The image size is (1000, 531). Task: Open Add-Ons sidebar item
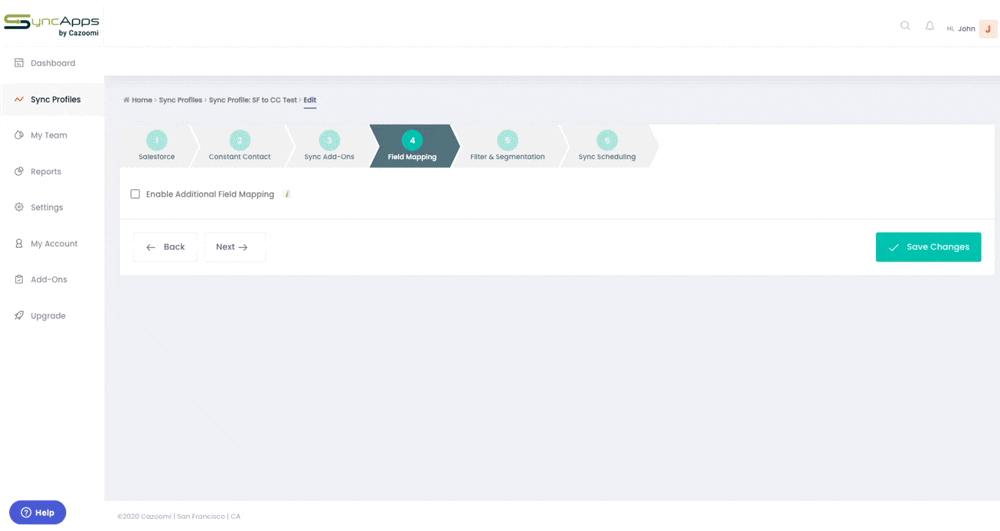pyautogui.click(x=52, y=279)
